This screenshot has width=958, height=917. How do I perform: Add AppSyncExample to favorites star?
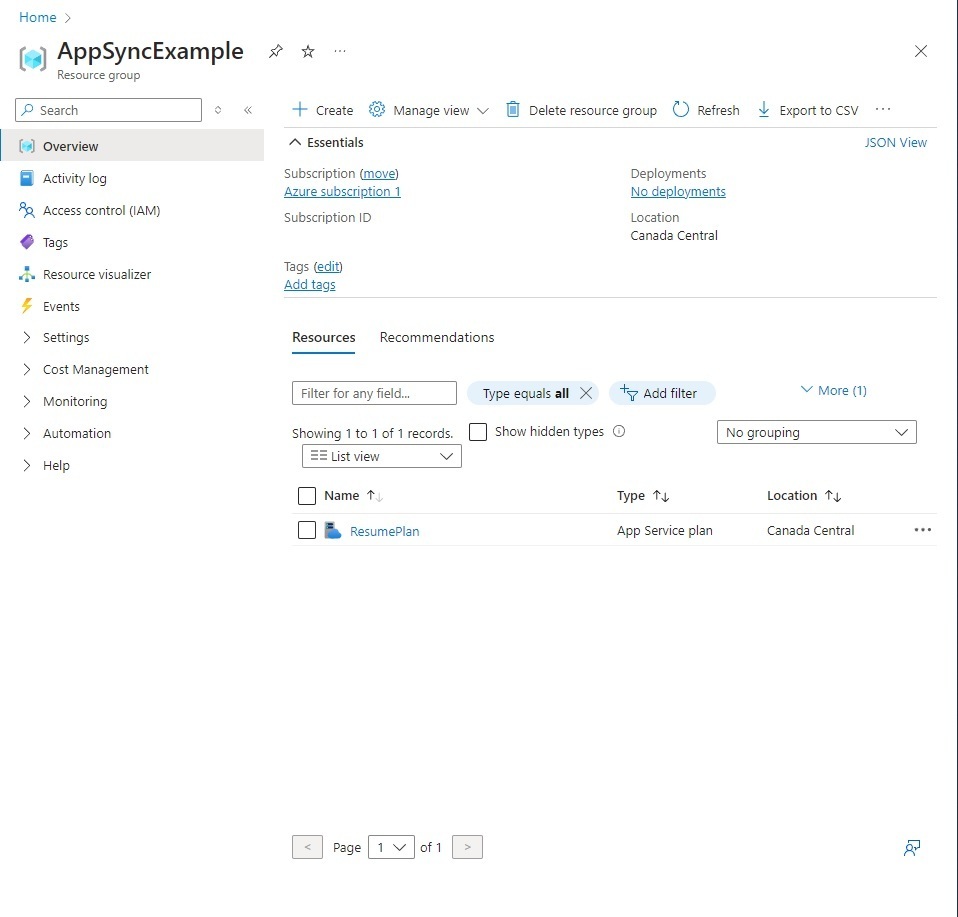pyautogui.click(x=307, y=51)
